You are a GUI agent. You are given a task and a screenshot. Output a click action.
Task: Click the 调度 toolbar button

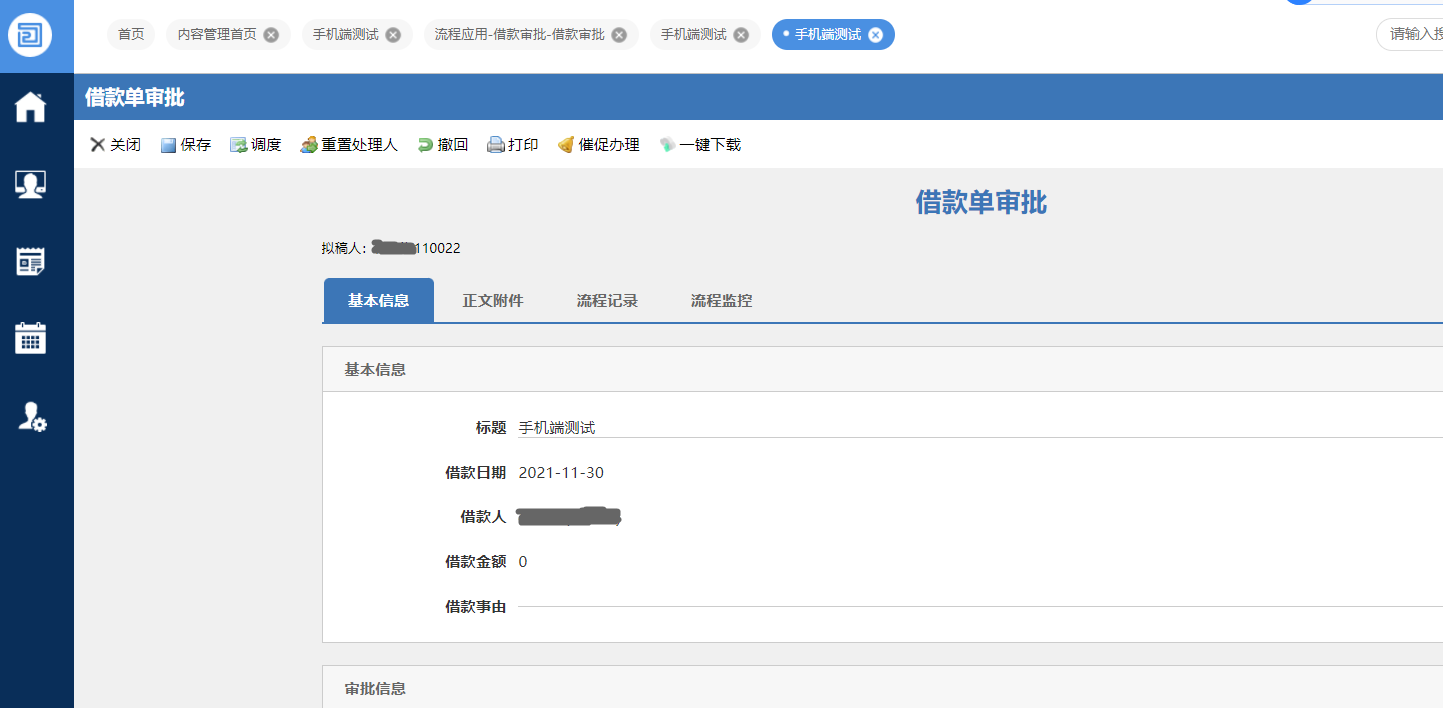256,145
